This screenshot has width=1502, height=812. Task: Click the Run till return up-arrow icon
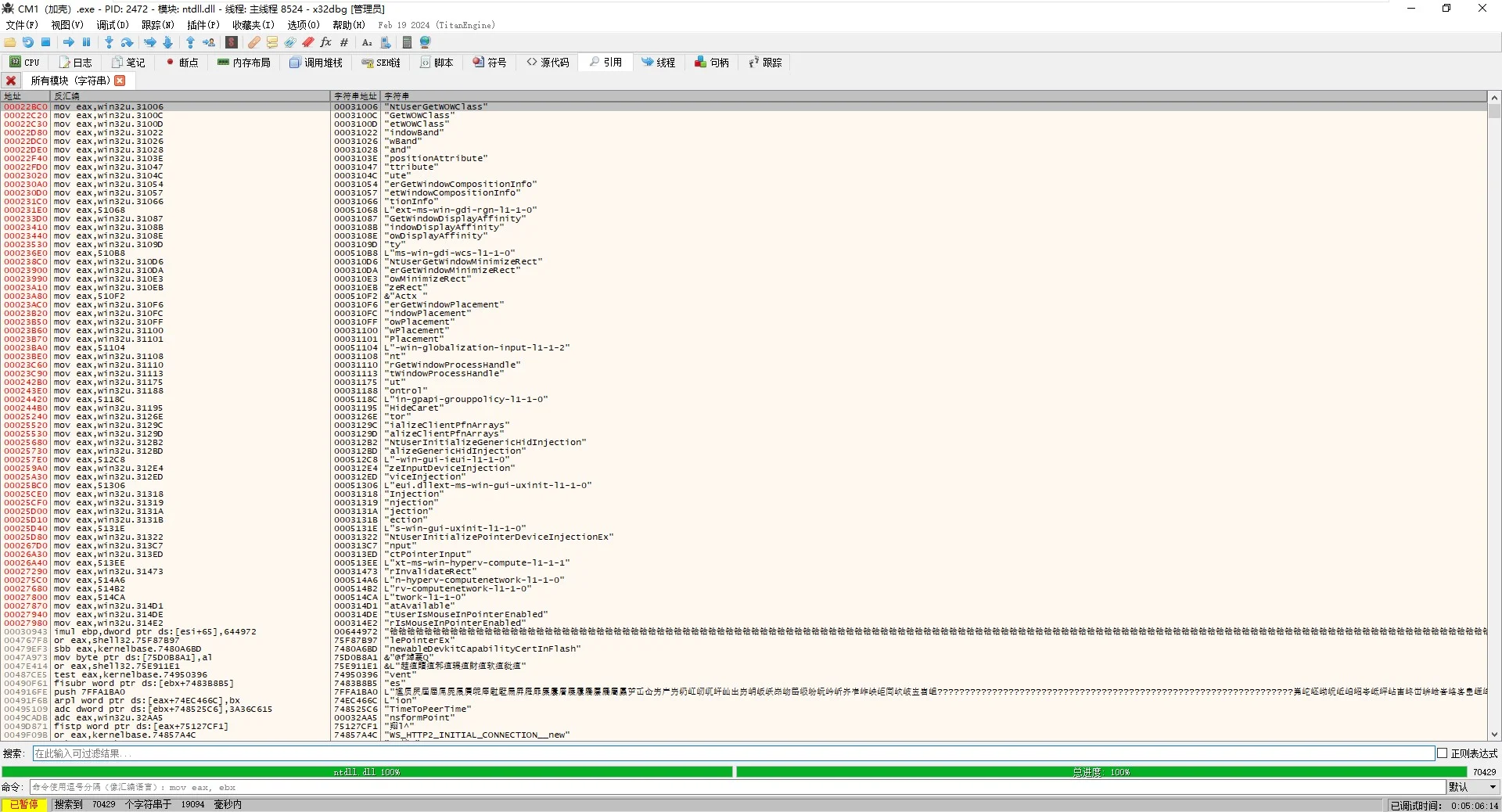click(190, 42)
